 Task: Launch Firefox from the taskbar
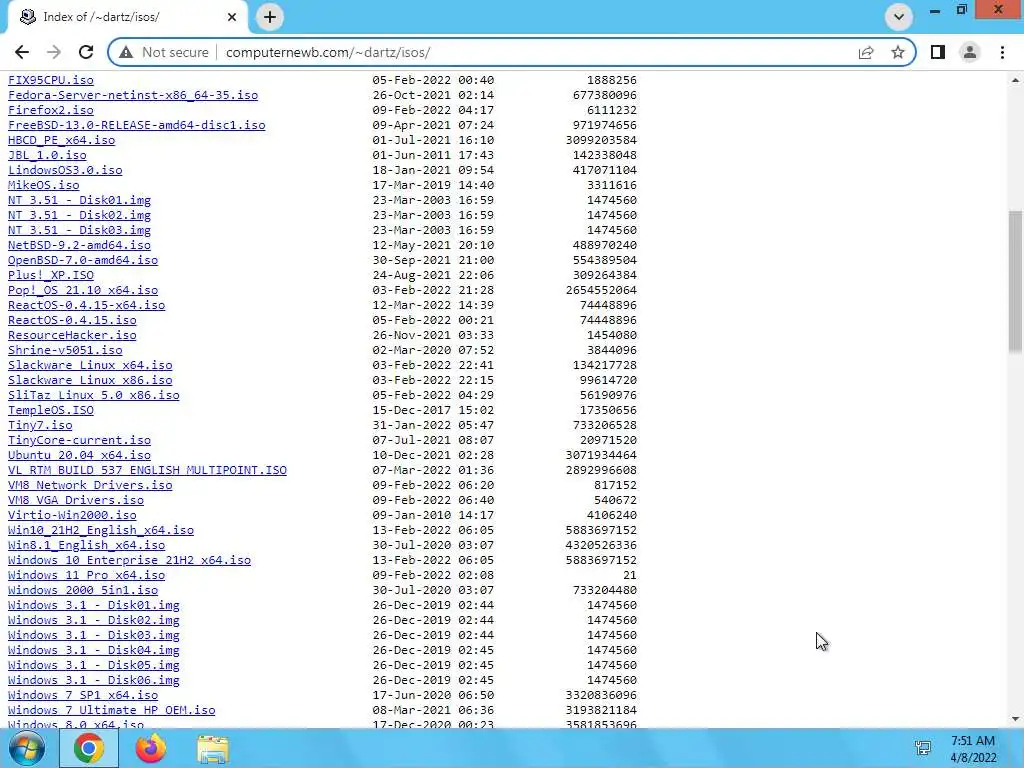coord(151,748)
